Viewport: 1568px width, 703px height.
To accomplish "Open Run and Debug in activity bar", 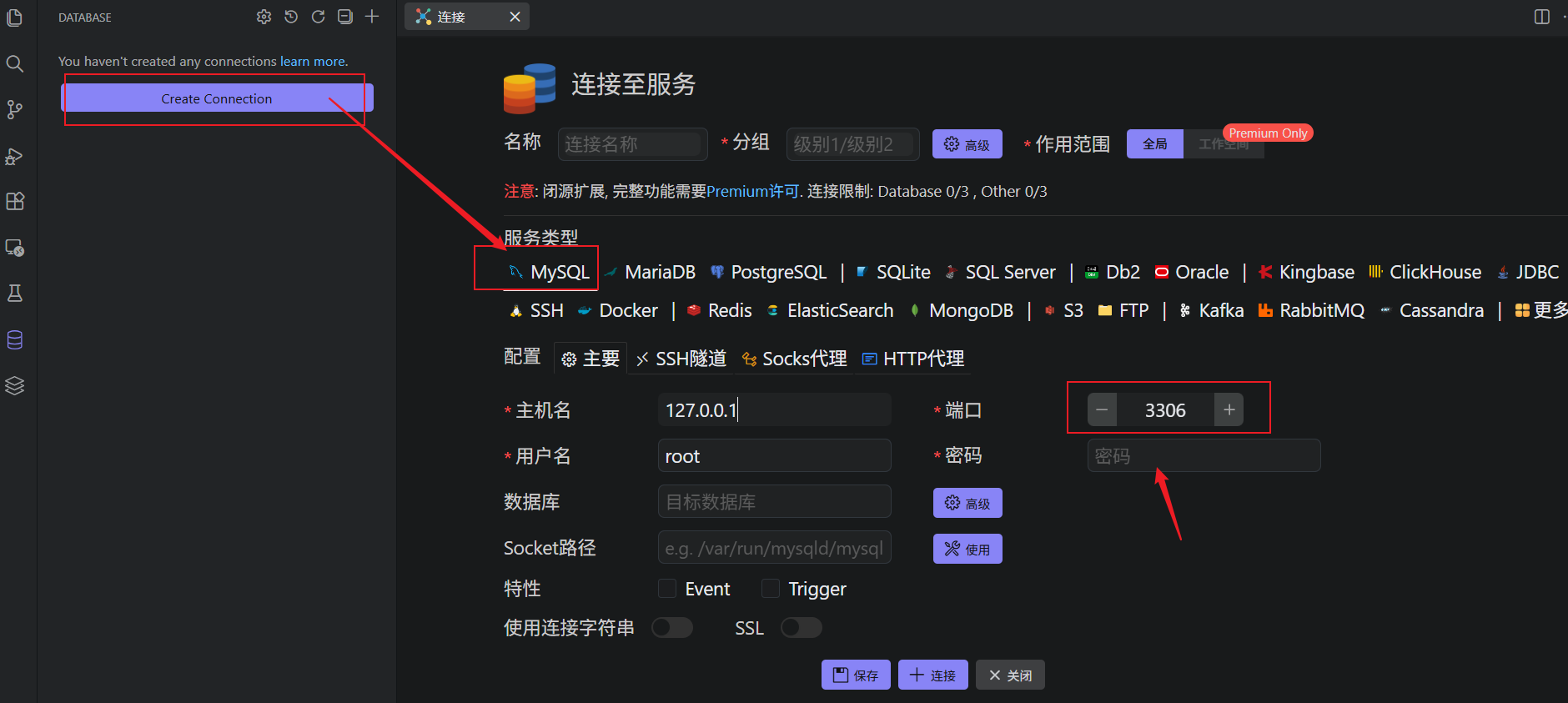I will click(15, 156).
